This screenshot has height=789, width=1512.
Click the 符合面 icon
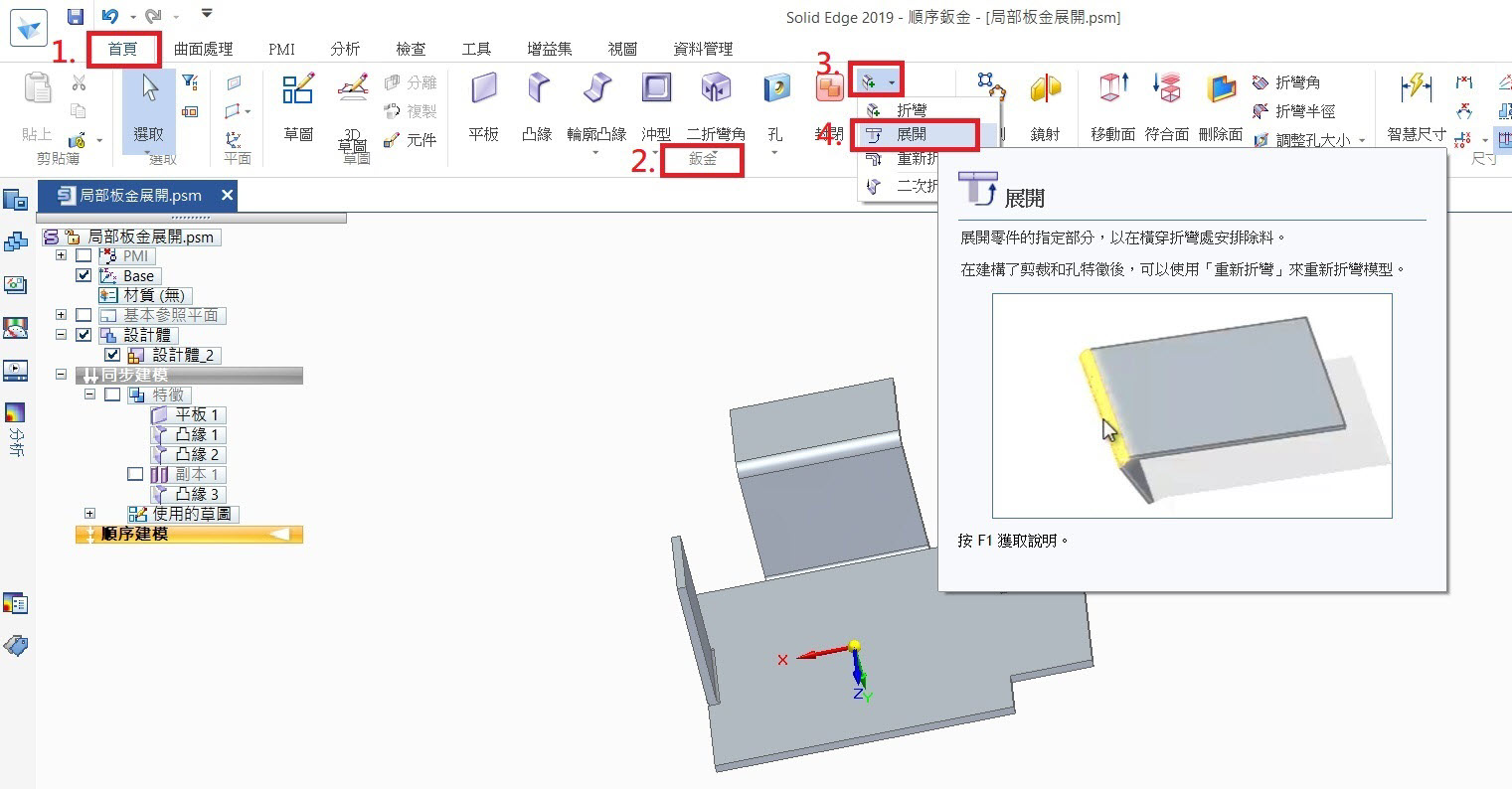(1167, 87)
